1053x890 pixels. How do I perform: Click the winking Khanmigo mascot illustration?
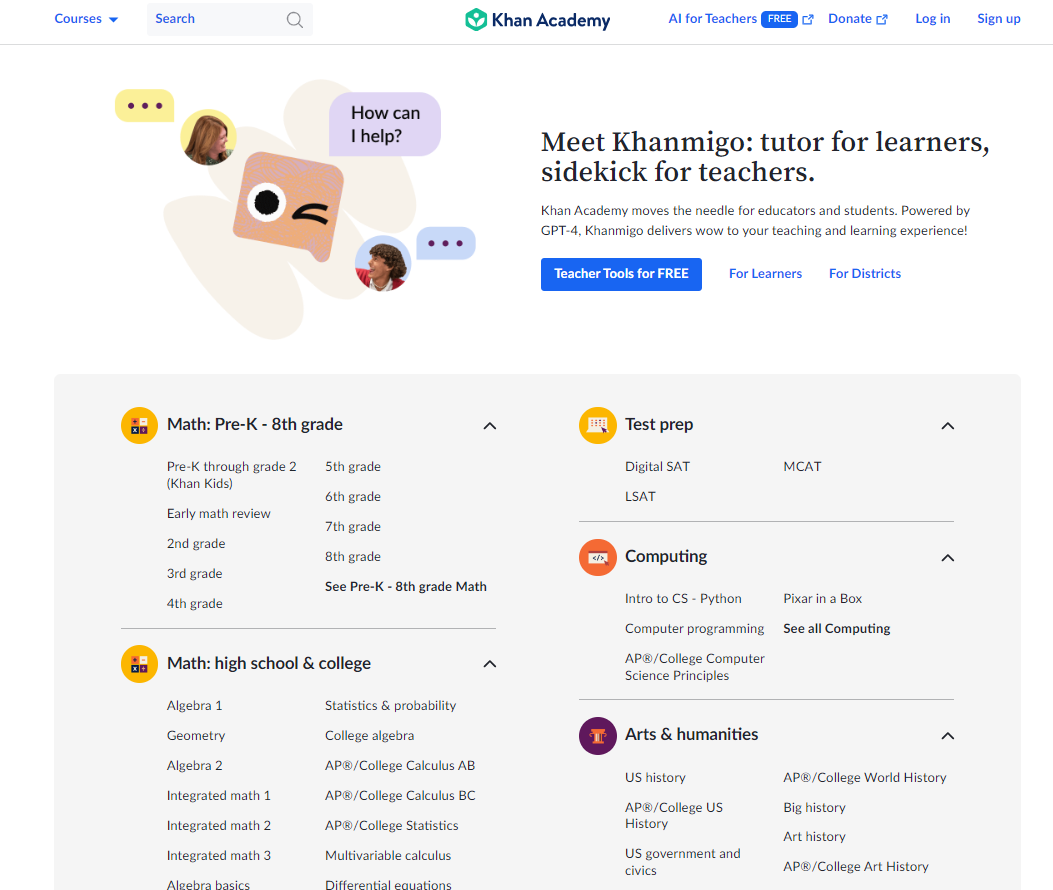[289, 206]
